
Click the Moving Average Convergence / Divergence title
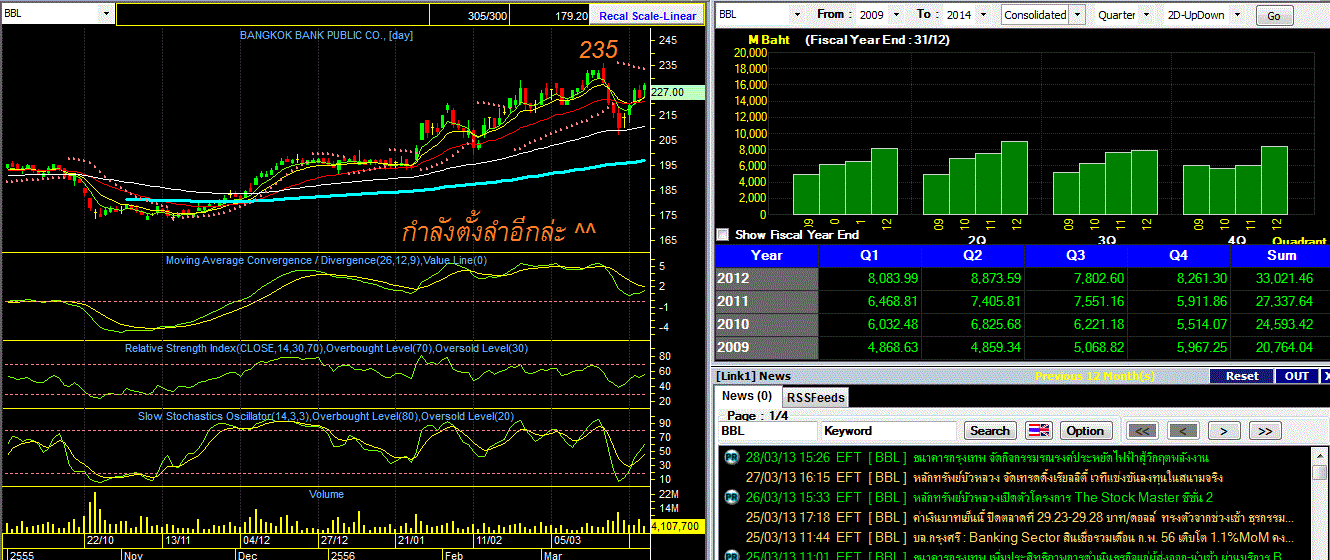point(326,260)
